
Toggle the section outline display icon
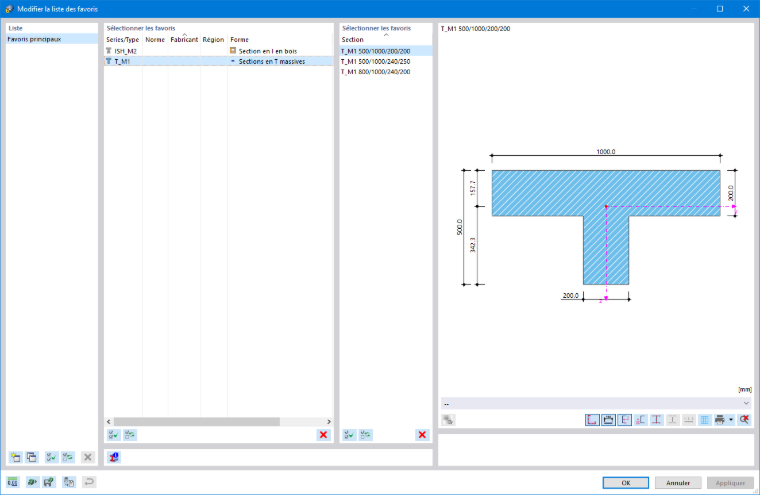(x=592, y=420)
